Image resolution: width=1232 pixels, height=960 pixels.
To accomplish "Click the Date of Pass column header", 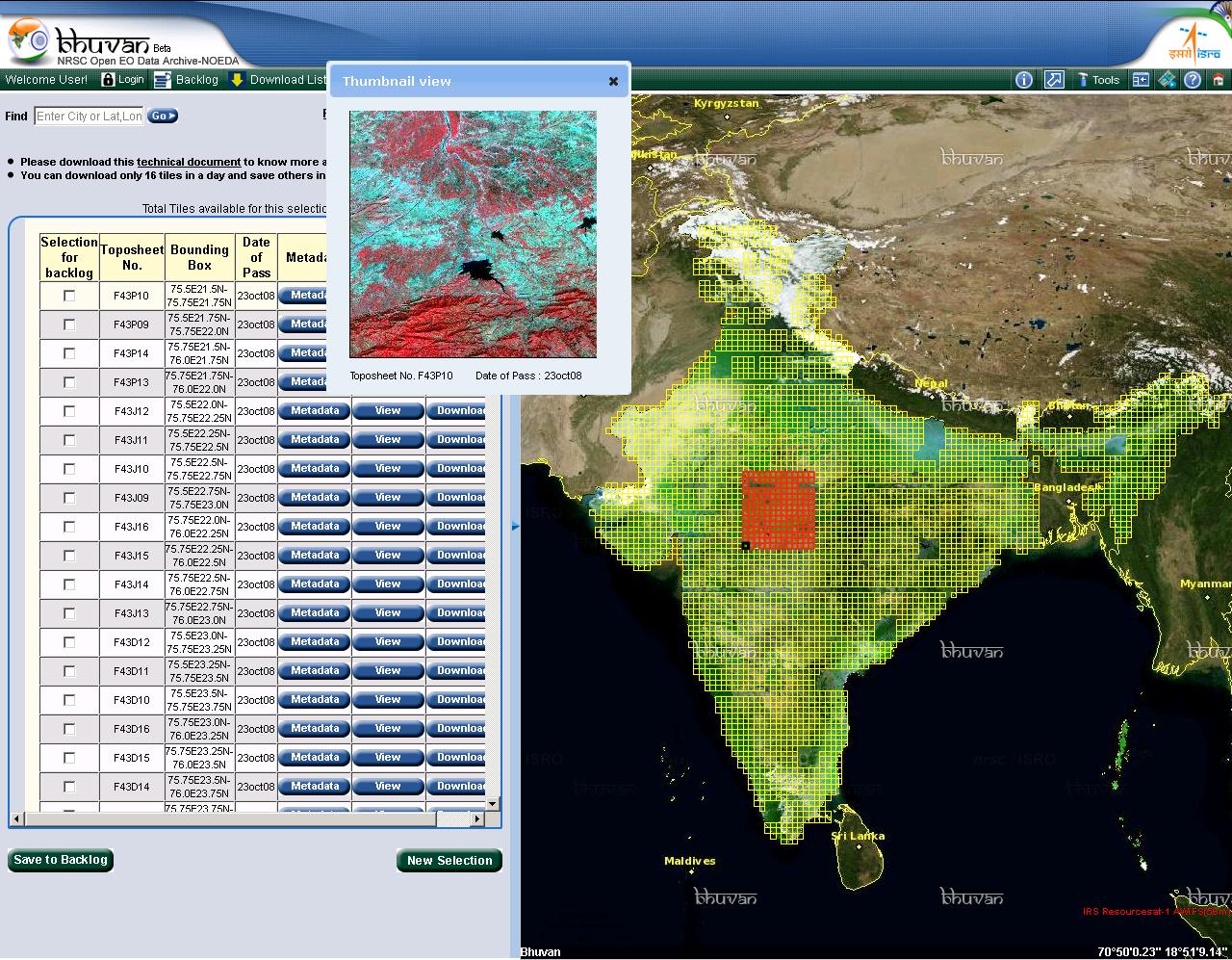I will pyautogui.click(x=256, y=257).
